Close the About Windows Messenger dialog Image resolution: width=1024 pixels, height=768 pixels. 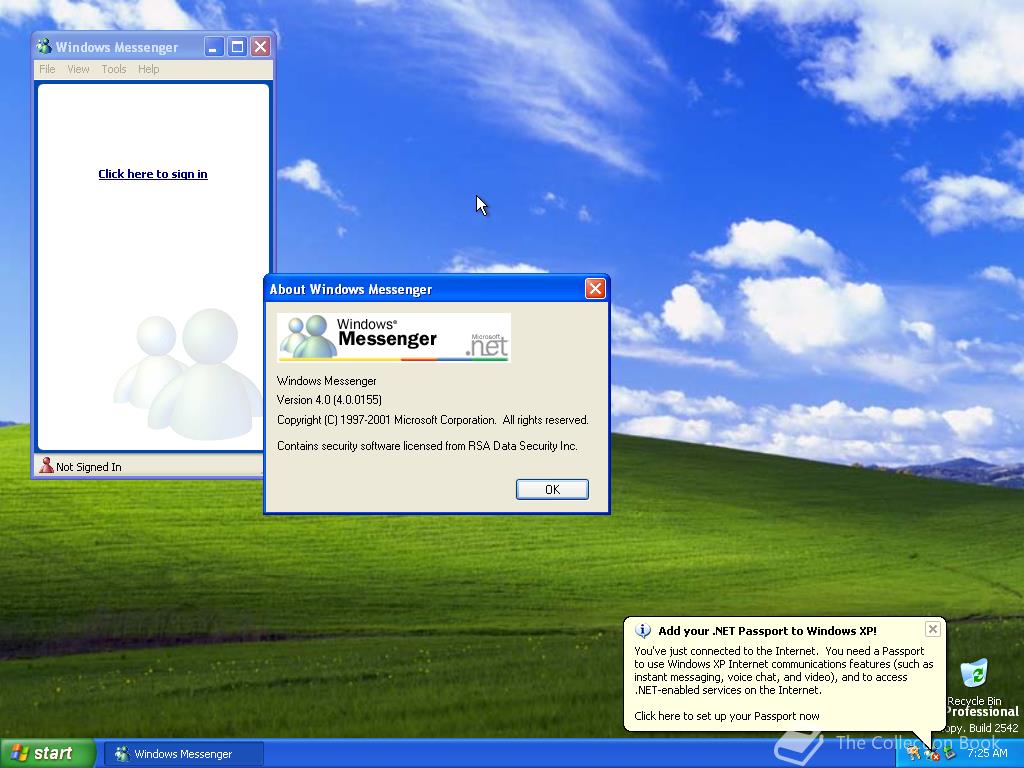(595, 289)
